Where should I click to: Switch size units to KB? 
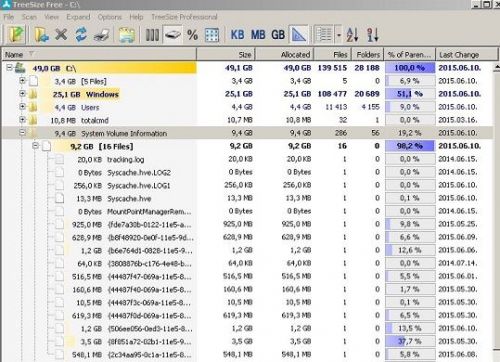[x=237, y=35]
